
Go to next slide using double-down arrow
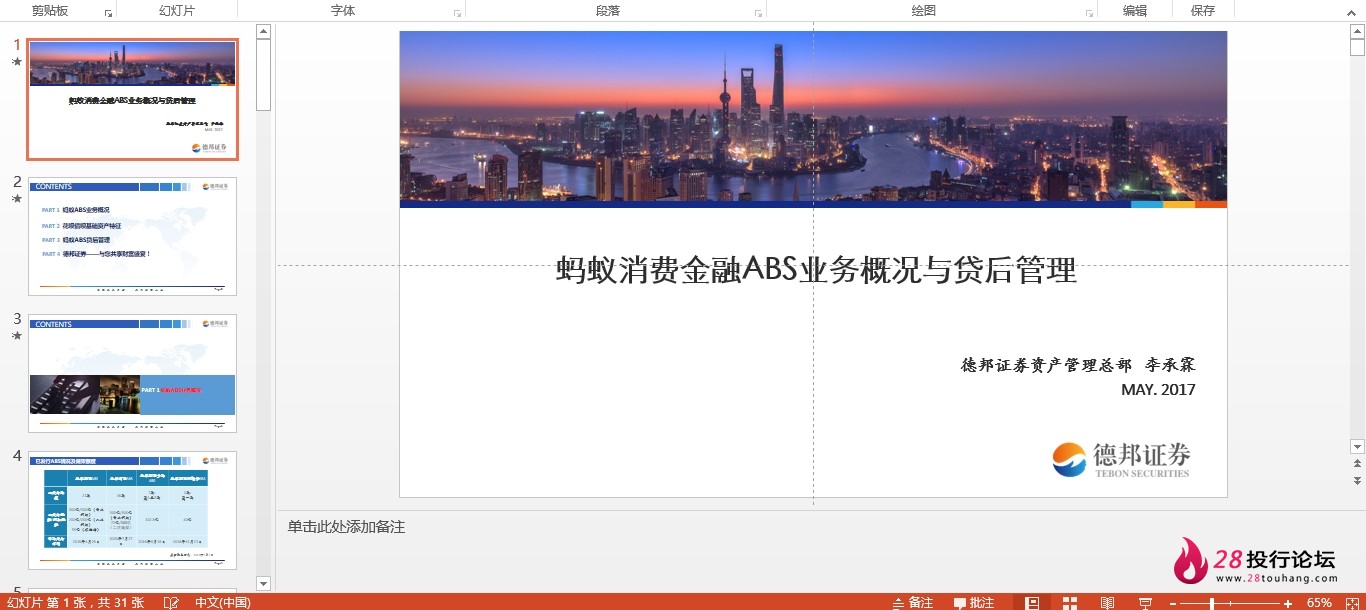pyautogui.click(x=1357, y=481)
